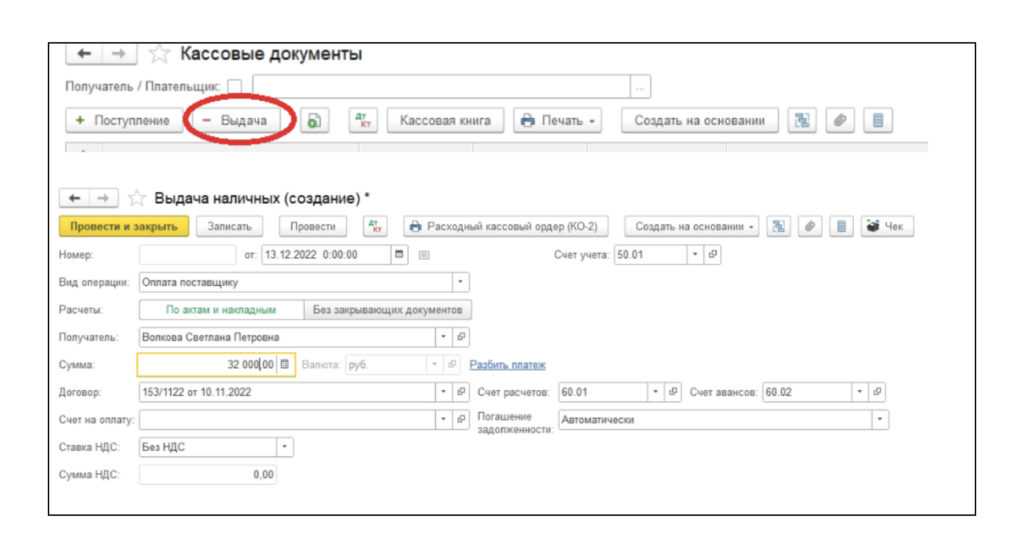The image size is (1024, 558).
Task: Open the calculator icon in the Сумма field
Action: 284,364
